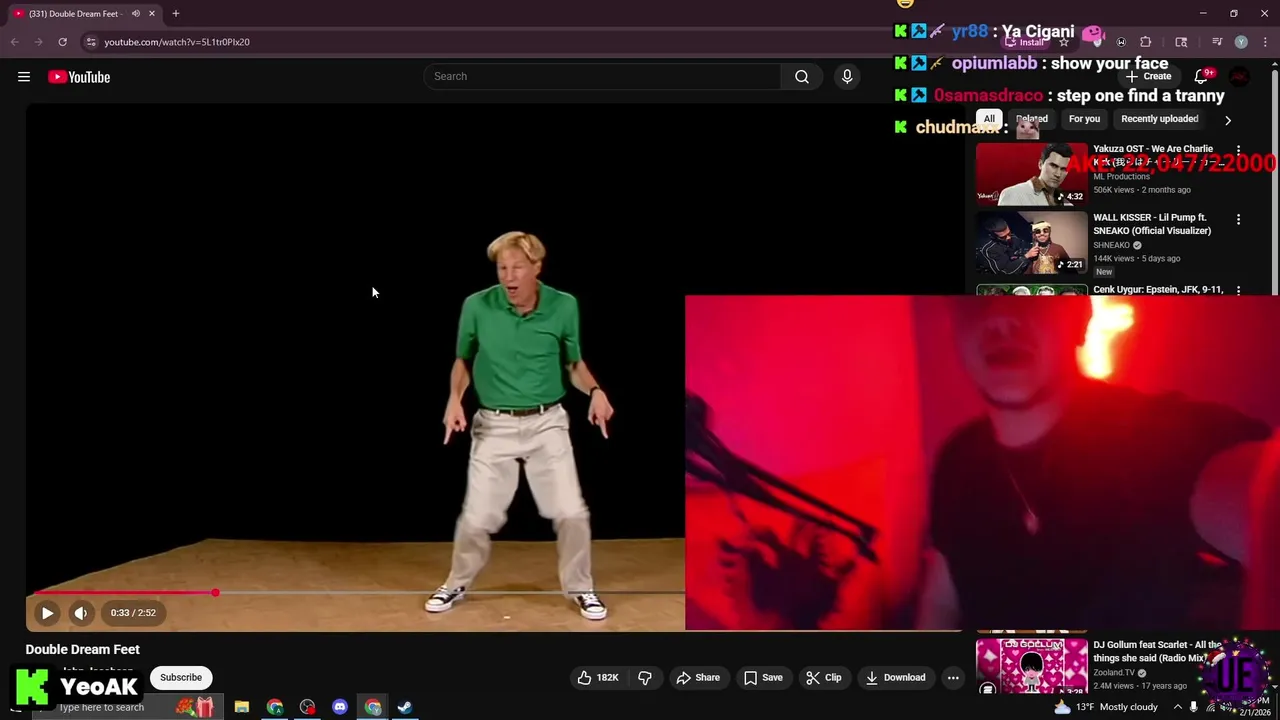
Task: Start voice search with the microphone icon
Action: [847, 76]
